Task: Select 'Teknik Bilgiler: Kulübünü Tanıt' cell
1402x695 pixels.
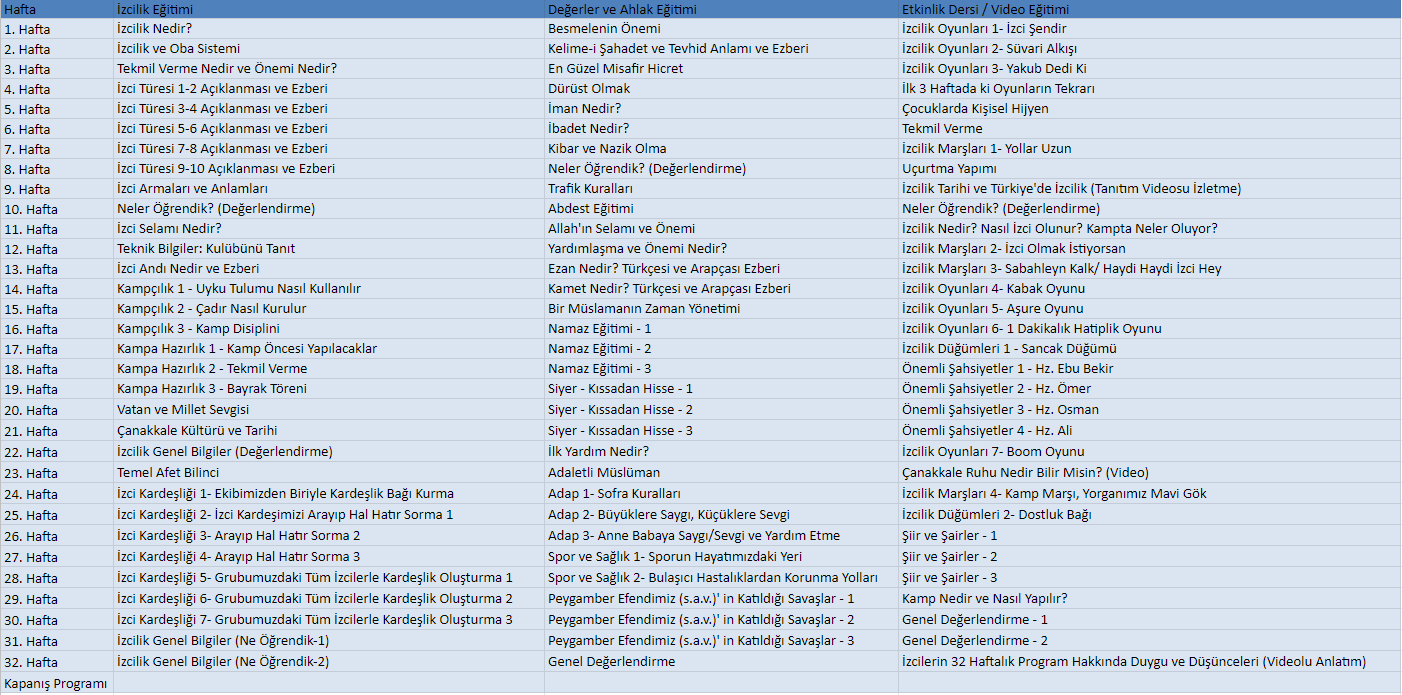Action: (x=329, y=249)
